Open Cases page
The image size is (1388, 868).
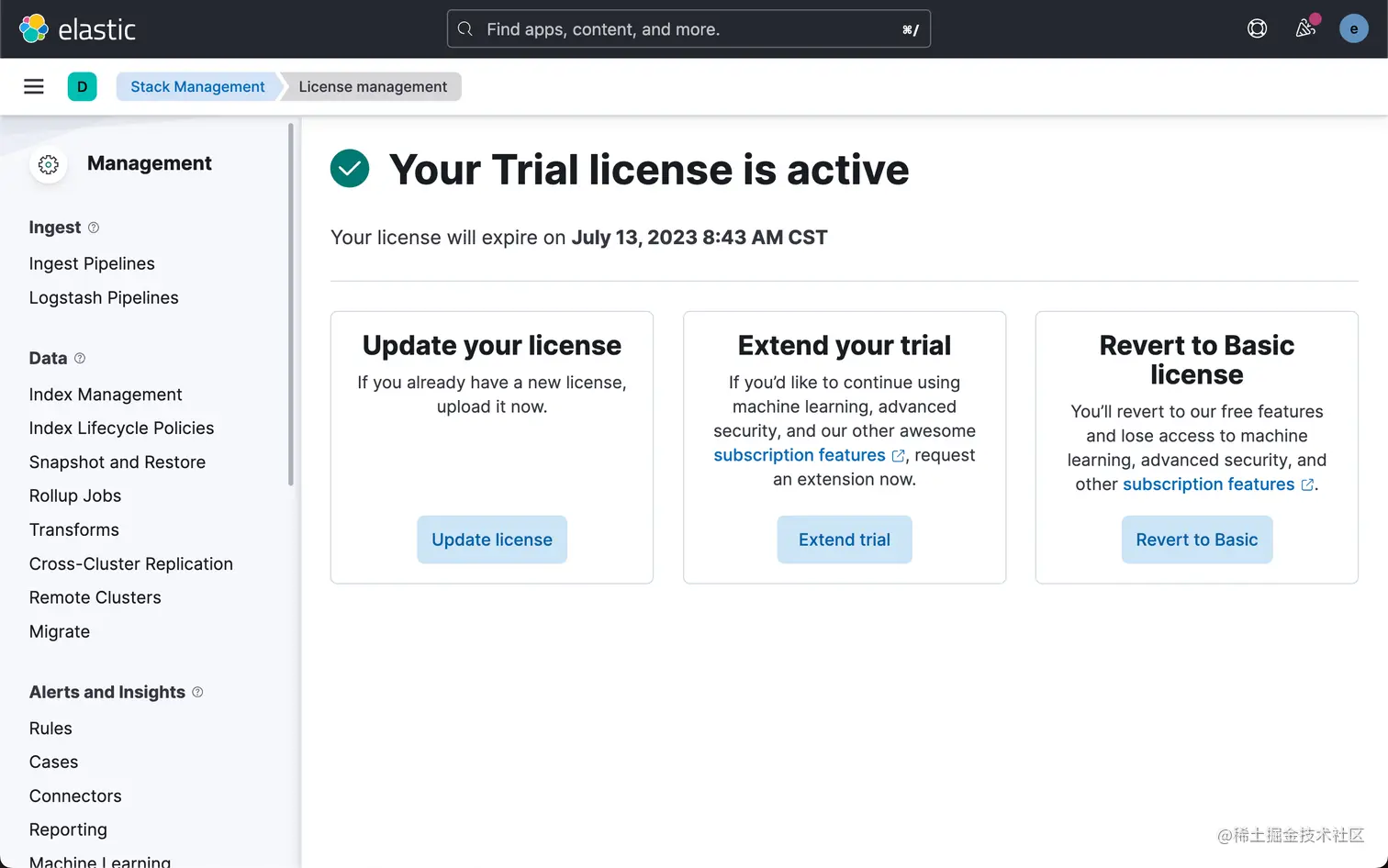[x=53, y=762]
